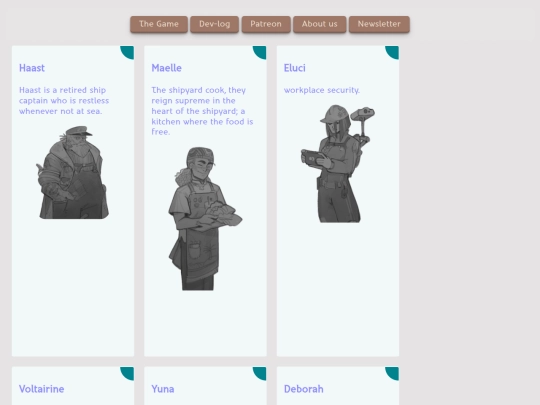Click Eluci security guard portrait
540x405 pixels.
pyautogui.click(x=338, y=164)
